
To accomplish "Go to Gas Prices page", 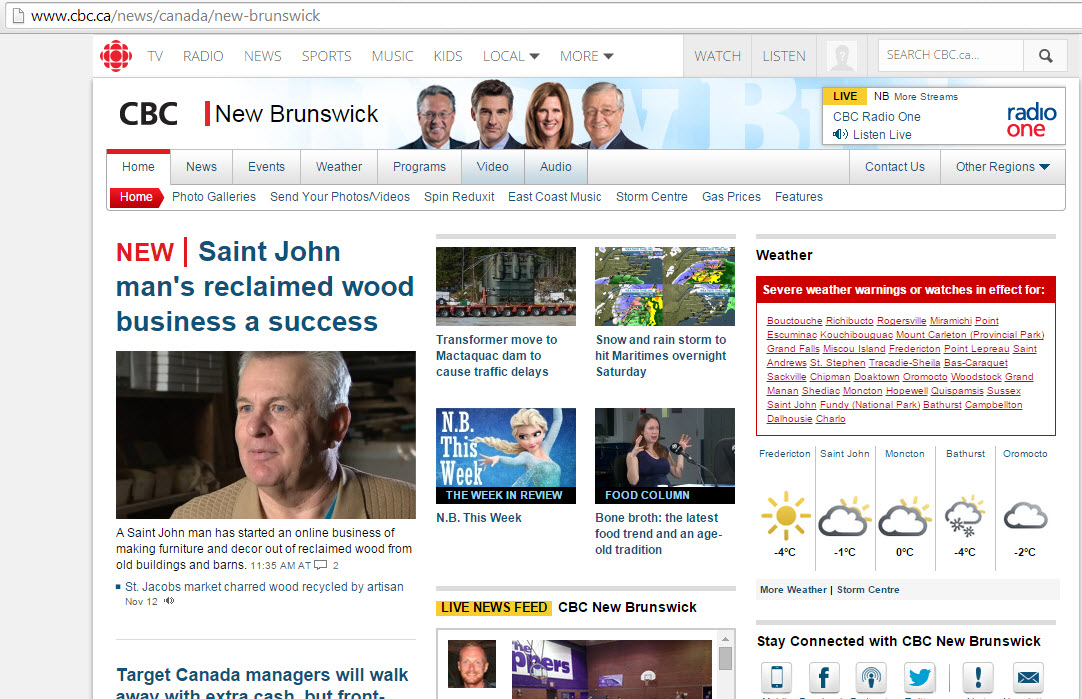I will point(731,197).
